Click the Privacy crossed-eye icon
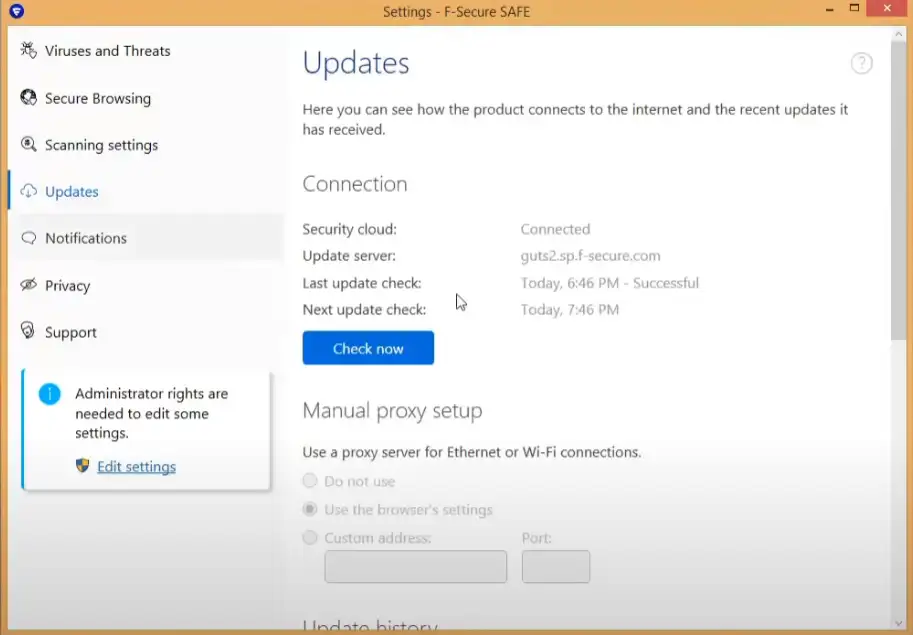This screenshot has height=635, width=913. 28,285
